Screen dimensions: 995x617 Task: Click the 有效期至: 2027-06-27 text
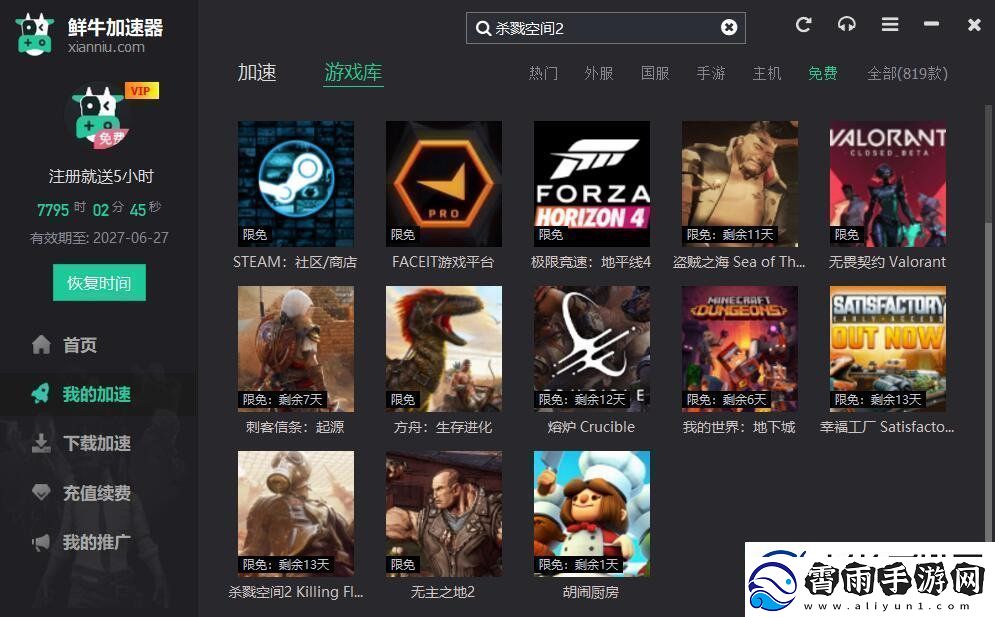pyautogui.click(x=99, y=238)
